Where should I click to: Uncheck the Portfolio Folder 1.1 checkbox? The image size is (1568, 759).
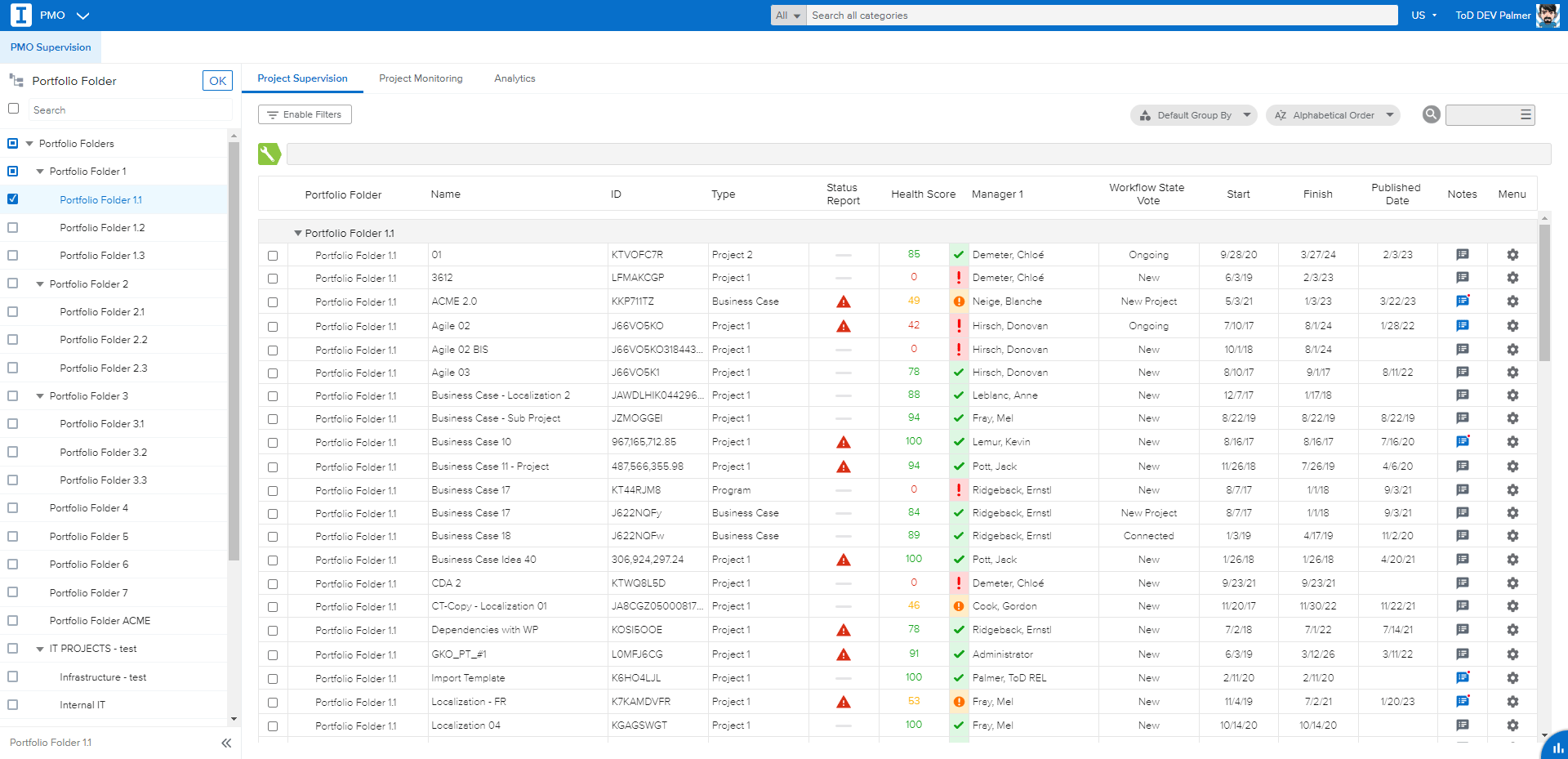[13, 199]
